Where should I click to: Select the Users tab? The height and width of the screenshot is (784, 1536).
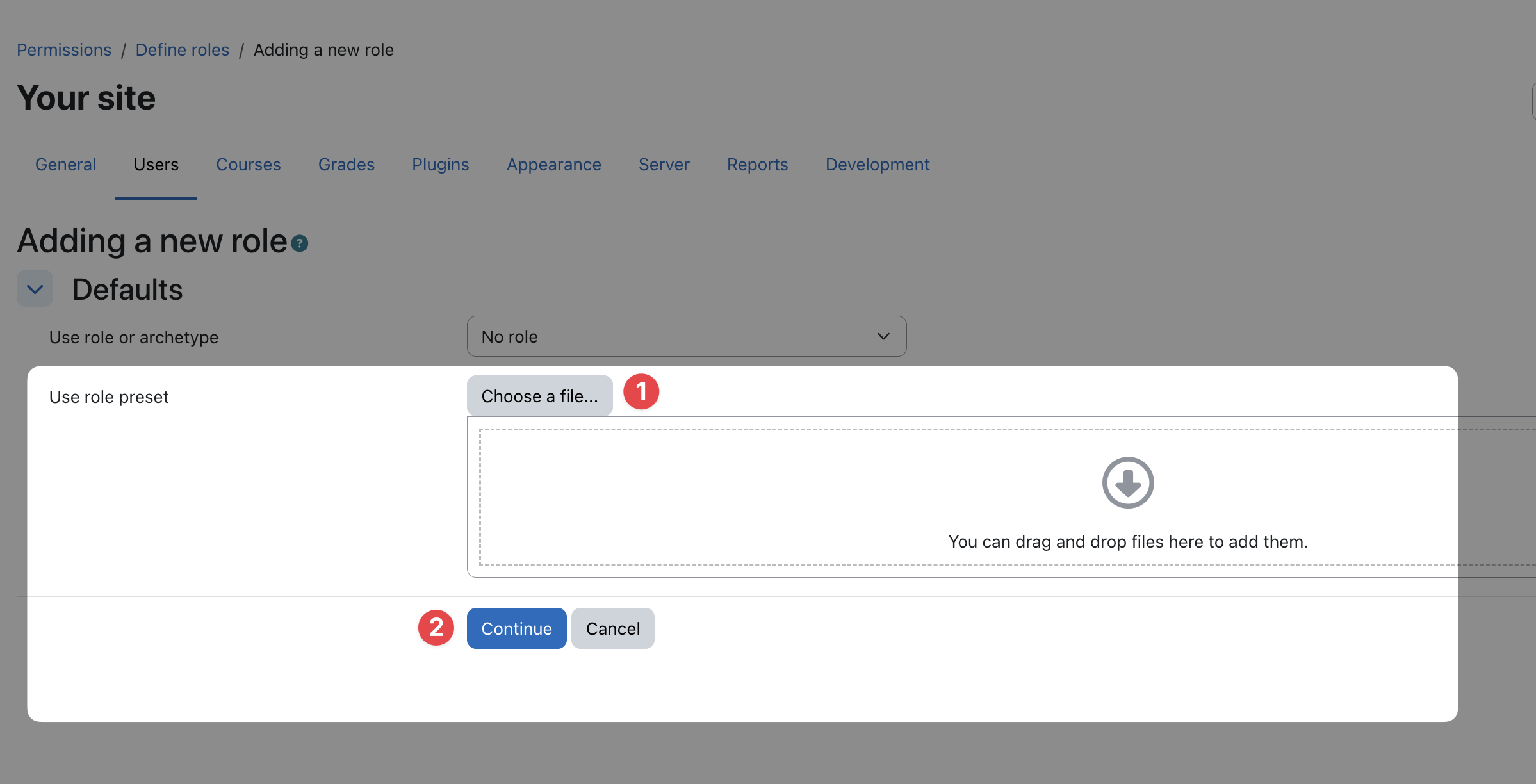point(156,165)
